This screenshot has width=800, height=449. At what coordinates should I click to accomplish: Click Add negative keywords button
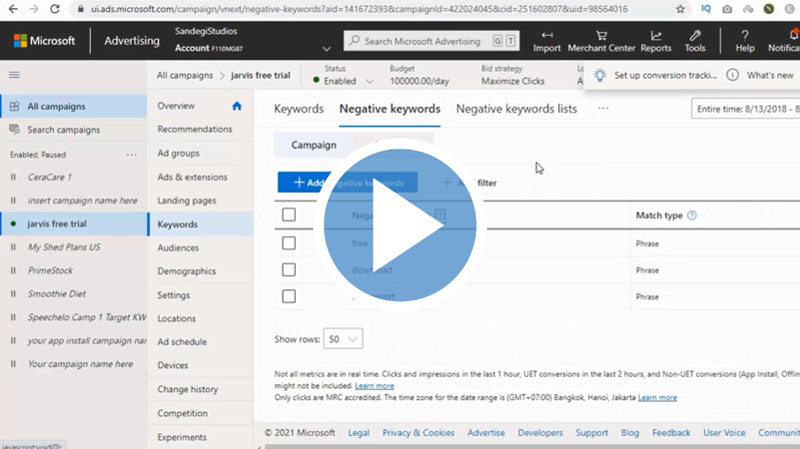point(347,182)
